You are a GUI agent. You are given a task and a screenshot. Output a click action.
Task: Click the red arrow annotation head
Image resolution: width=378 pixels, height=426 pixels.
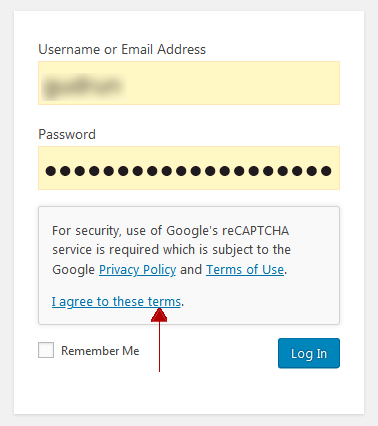tap(159, 315)
